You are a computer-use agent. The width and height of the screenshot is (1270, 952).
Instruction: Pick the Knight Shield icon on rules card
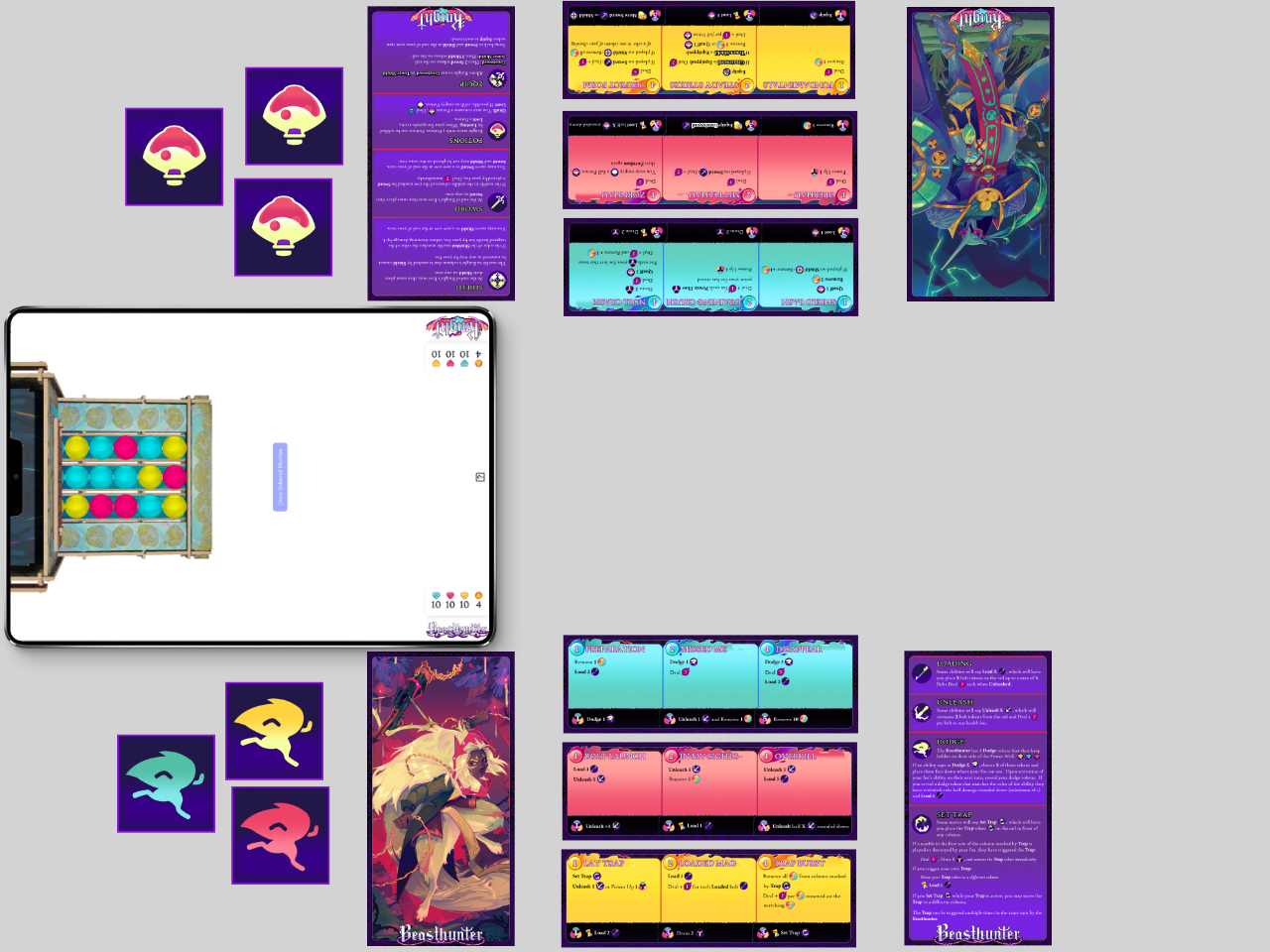497,281
